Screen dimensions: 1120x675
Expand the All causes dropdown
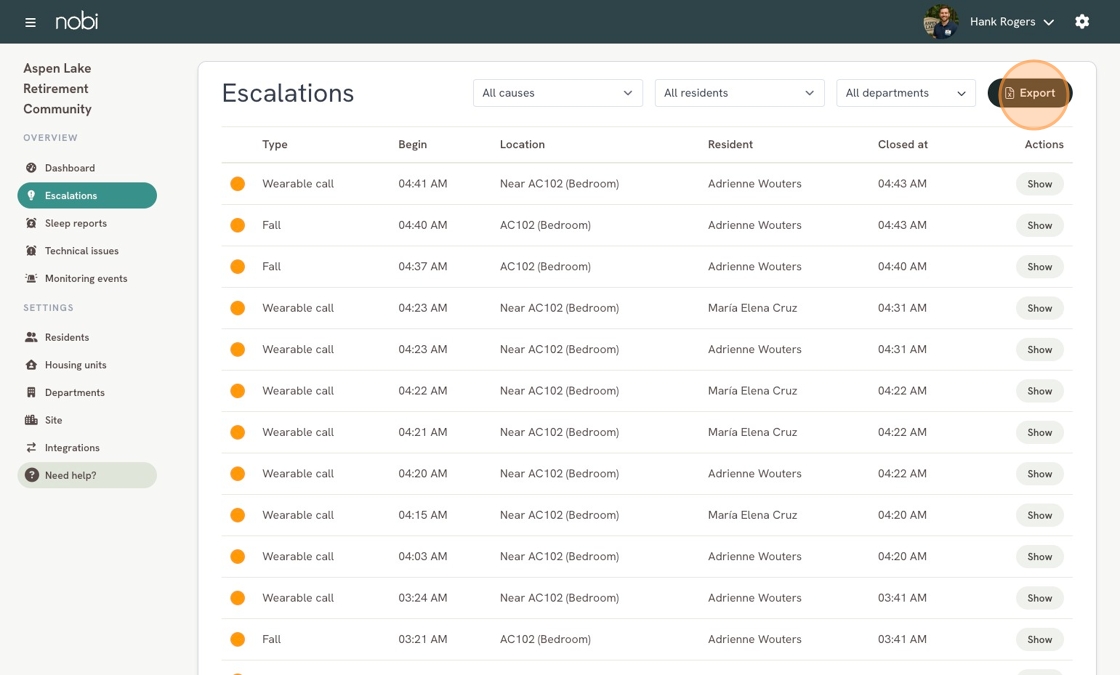(558, 93)
